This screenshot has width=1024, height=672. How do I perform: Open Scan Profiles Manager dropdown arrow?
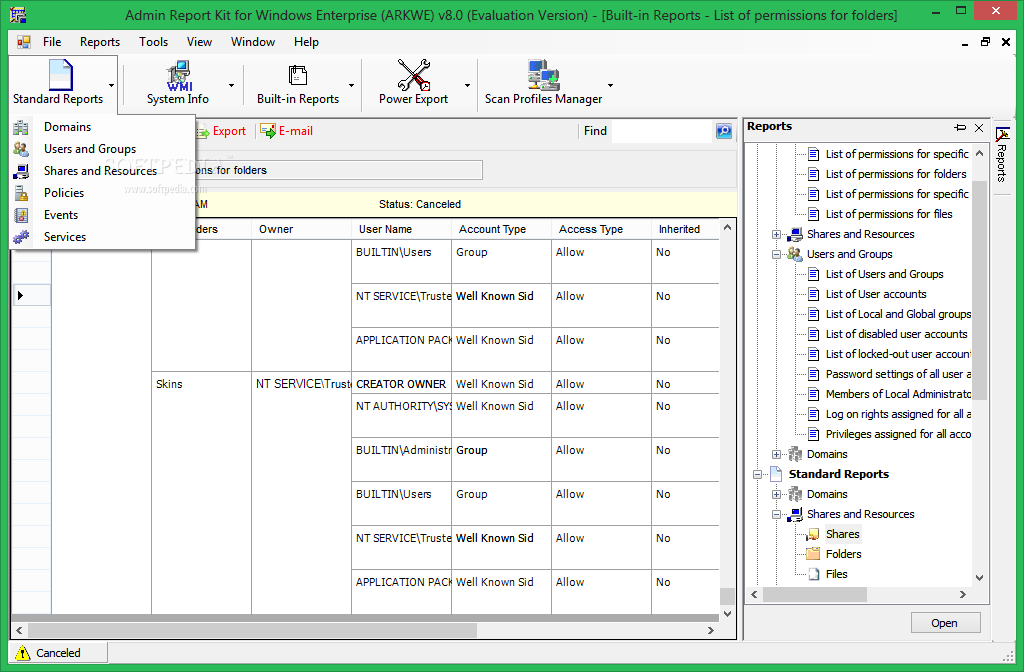611,86
